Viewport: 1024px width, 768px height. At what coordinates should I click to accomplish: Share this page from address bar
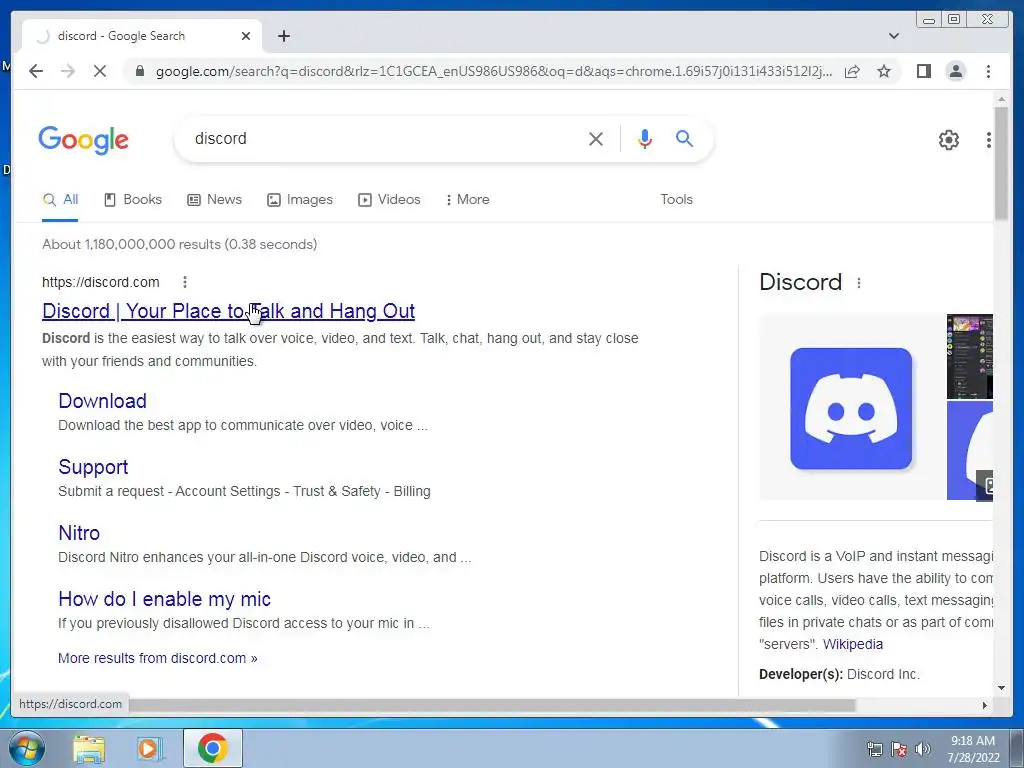pos(852,71)
